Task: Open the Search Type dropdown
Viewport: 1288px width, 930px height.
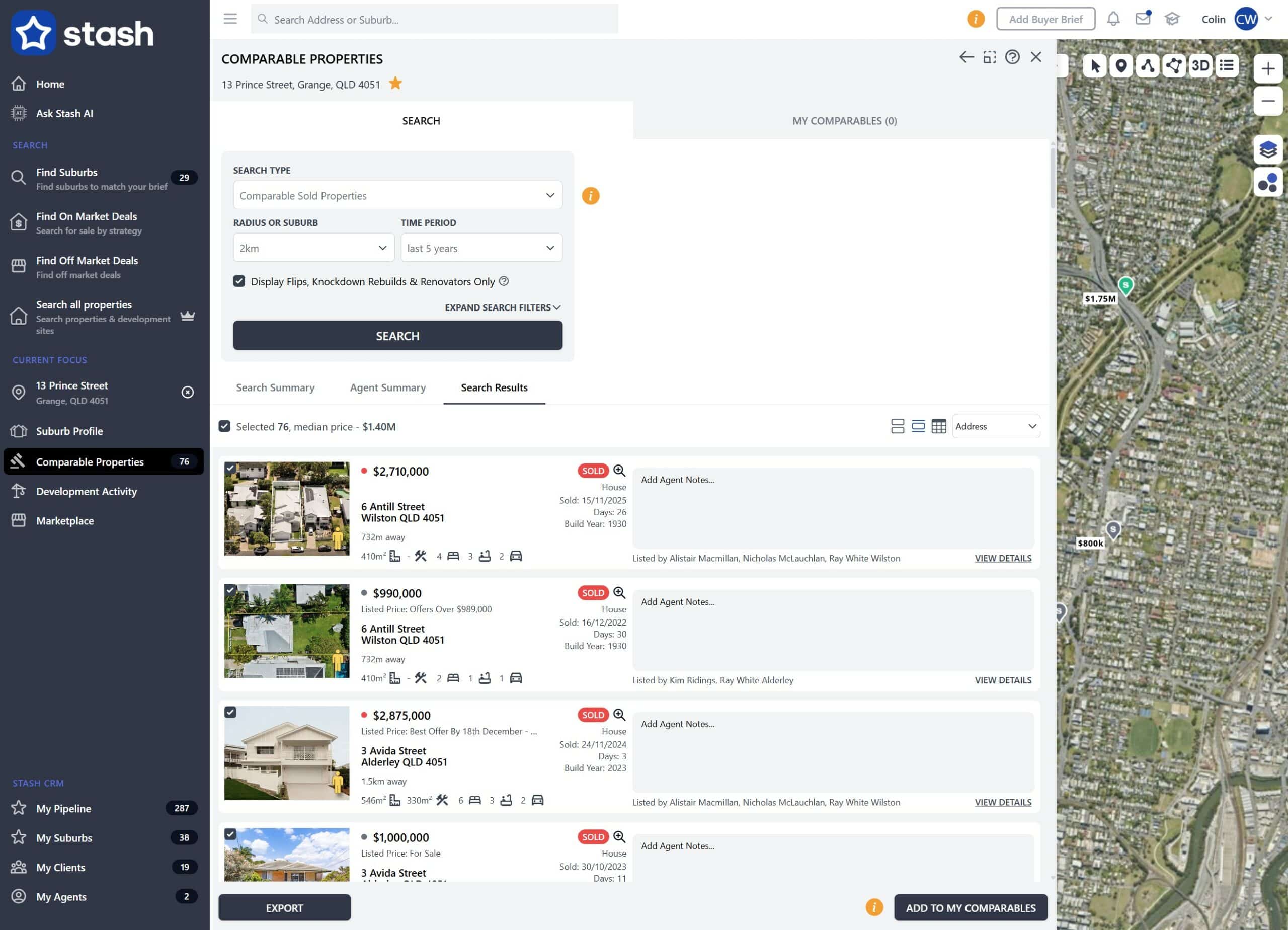Action: point(397,195)
